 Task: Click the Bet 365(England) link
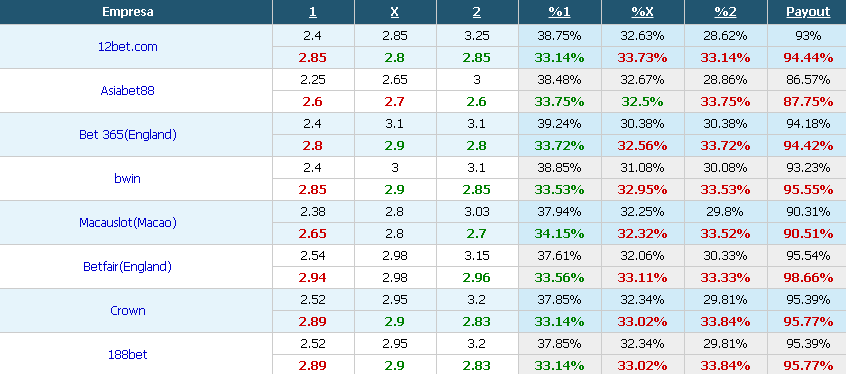[x=128, y=135]
